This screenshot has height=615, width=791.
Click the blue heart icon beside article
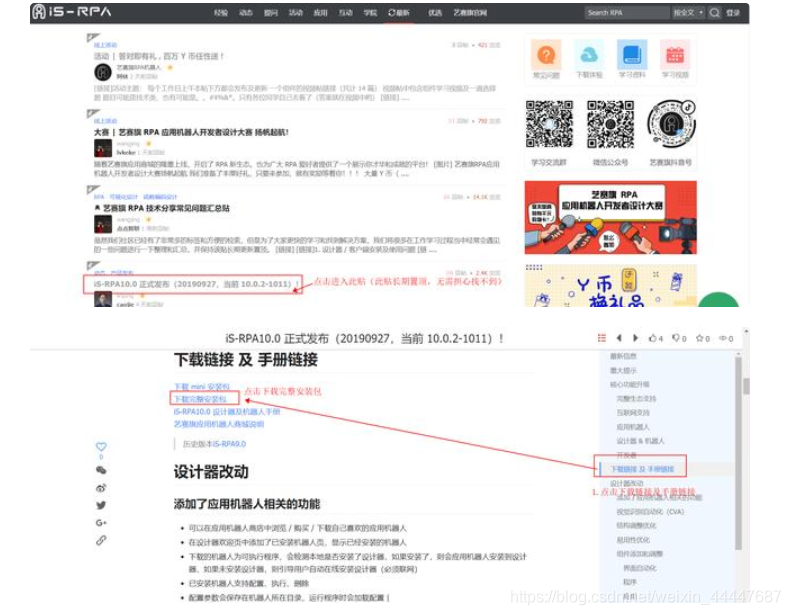(x=101, y=446)
